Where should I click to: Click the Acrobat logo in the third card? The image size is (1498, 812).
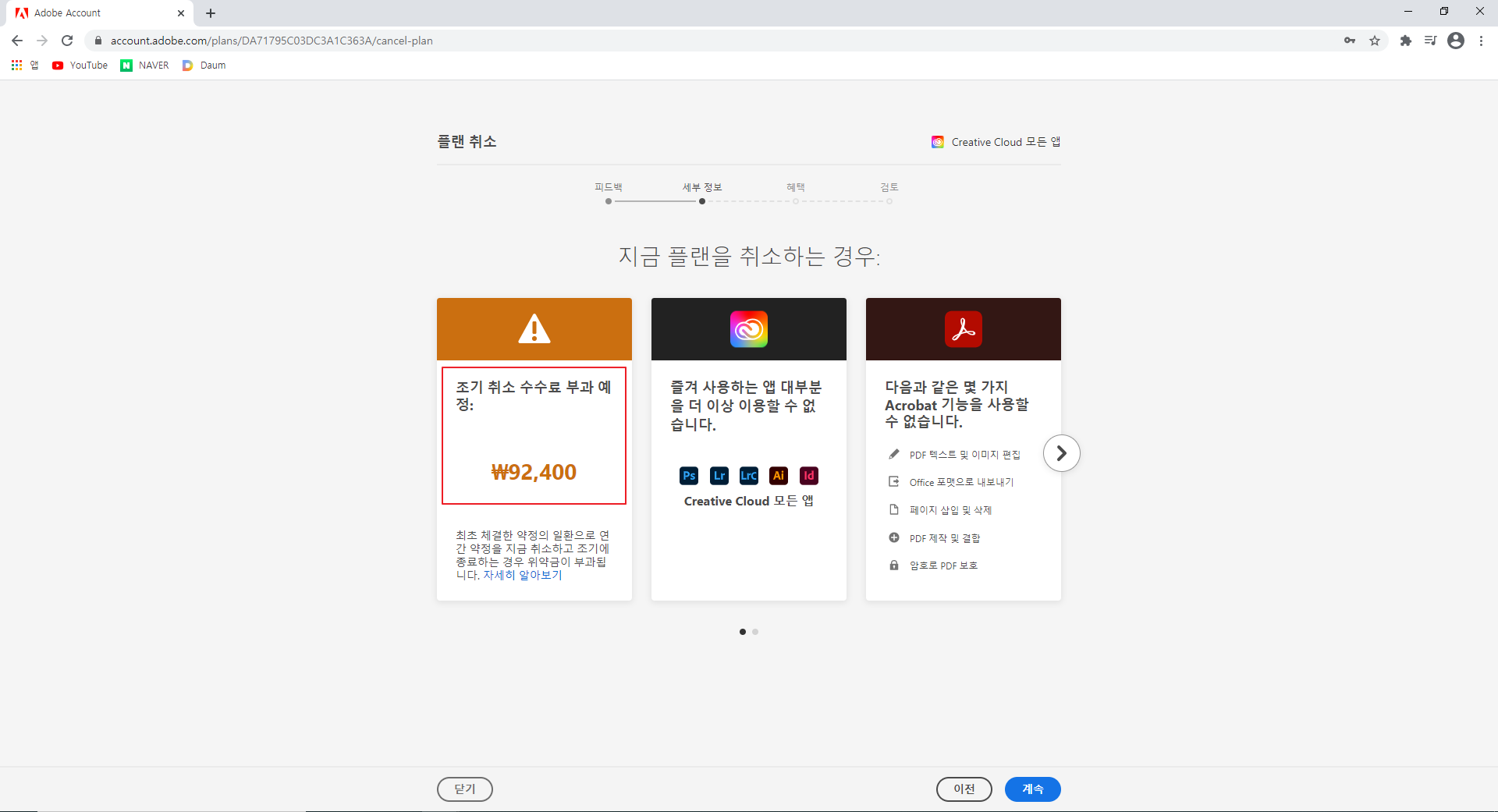coord(964,329)
